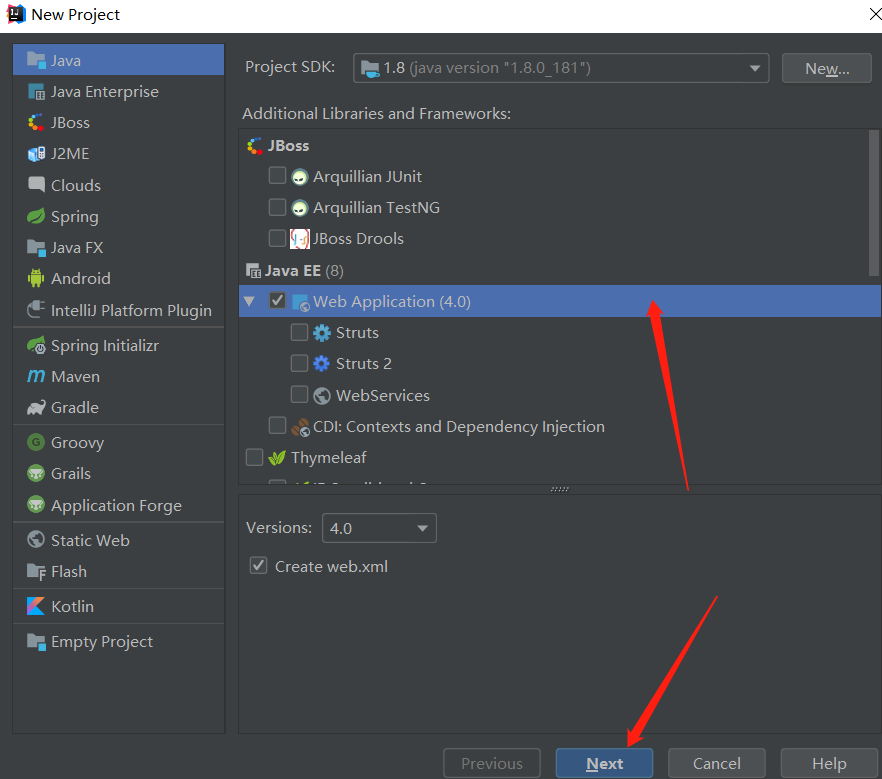Click the IntelliJ Platform Plugin icon
Viewport: 882px width, 779px height.
[36, 310]
